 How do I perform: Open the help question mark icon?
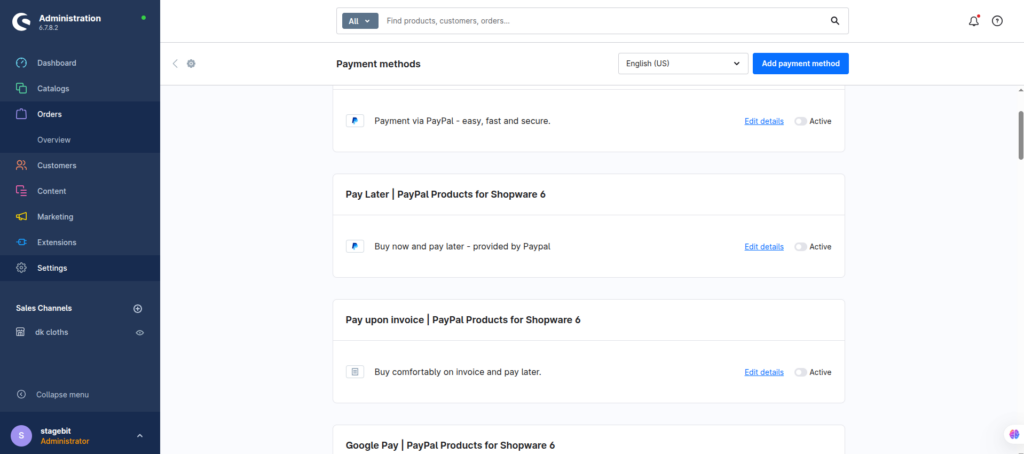(x=997, y=21)
